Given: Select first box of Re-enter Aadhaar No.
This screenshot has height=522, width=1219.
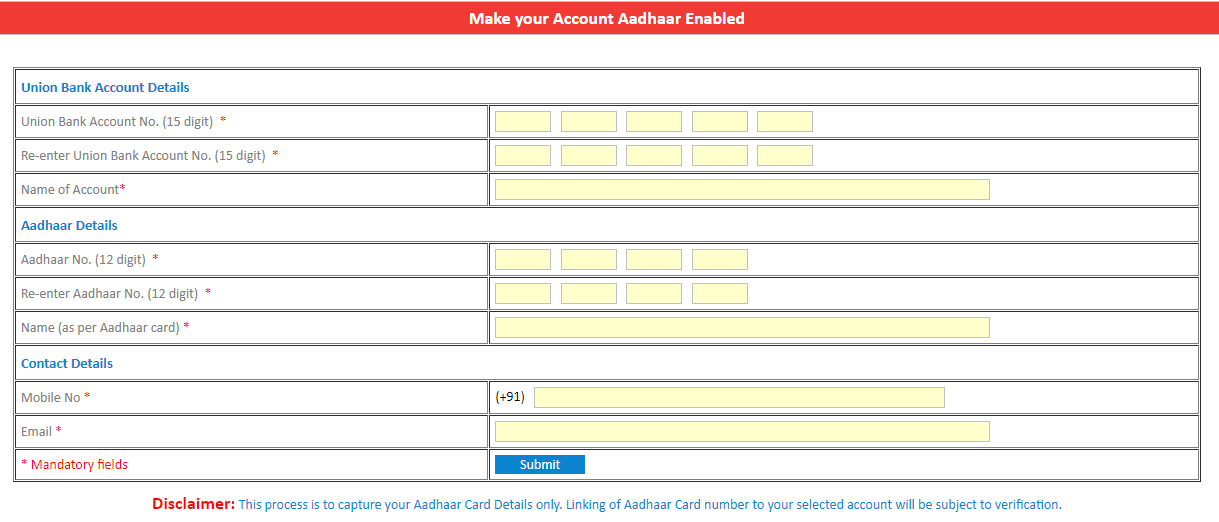Looking at the screenshot, I should point(523,294).
